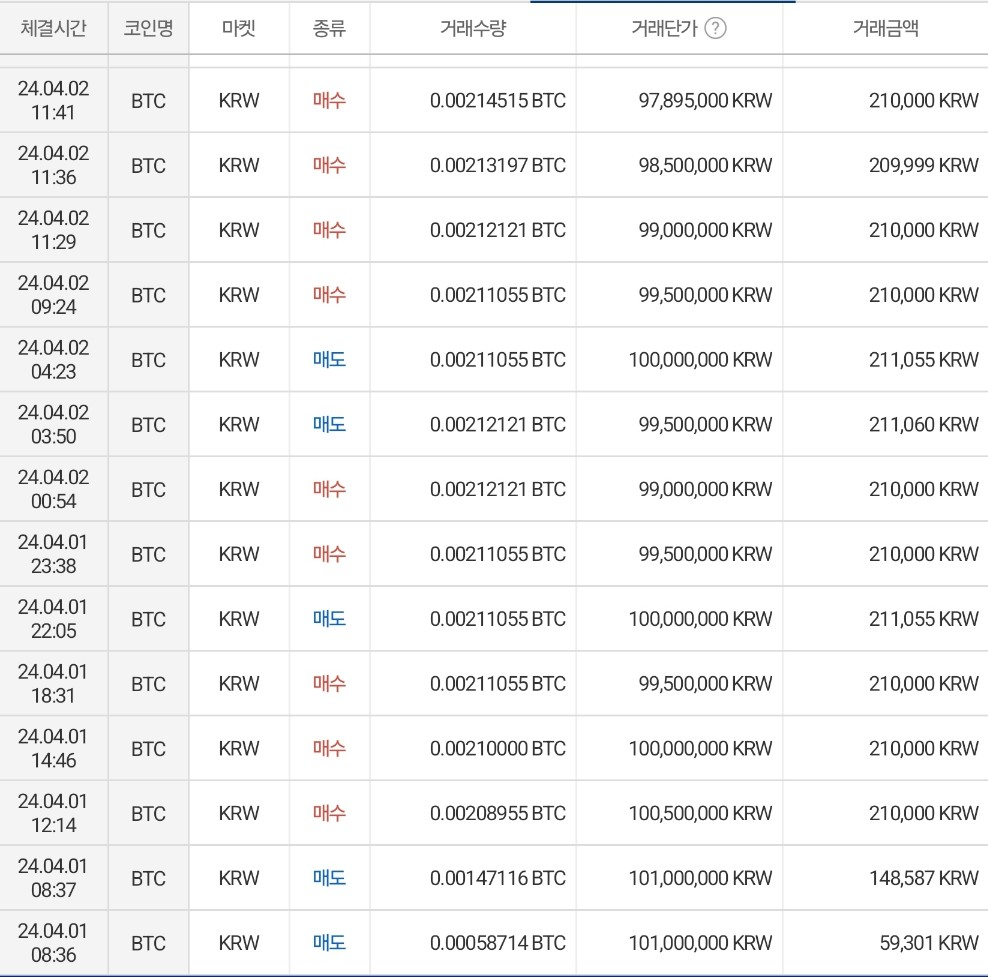Select the time cell 24.04.01 08:37
This screenshot has height=977, width=988.
(x=54, y=879)
